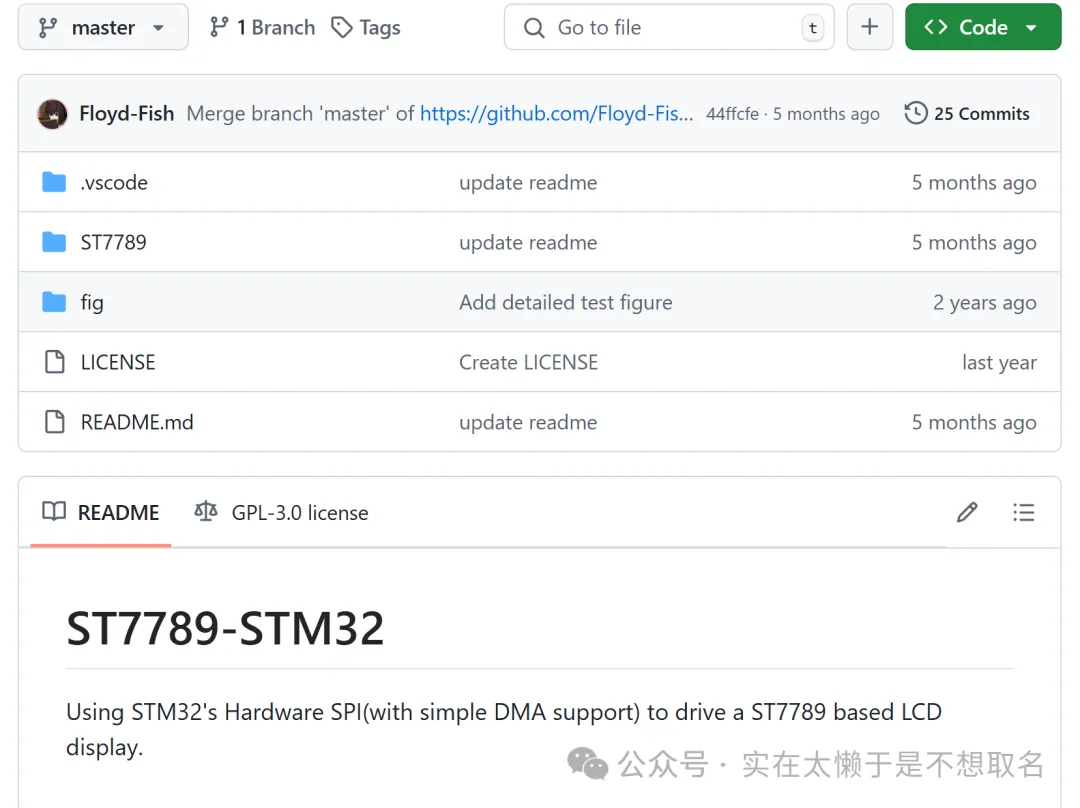Open the Floyd-Fish author profile link
The width and height of the screenshot is (1080, 808).
[x=127, y=114]
